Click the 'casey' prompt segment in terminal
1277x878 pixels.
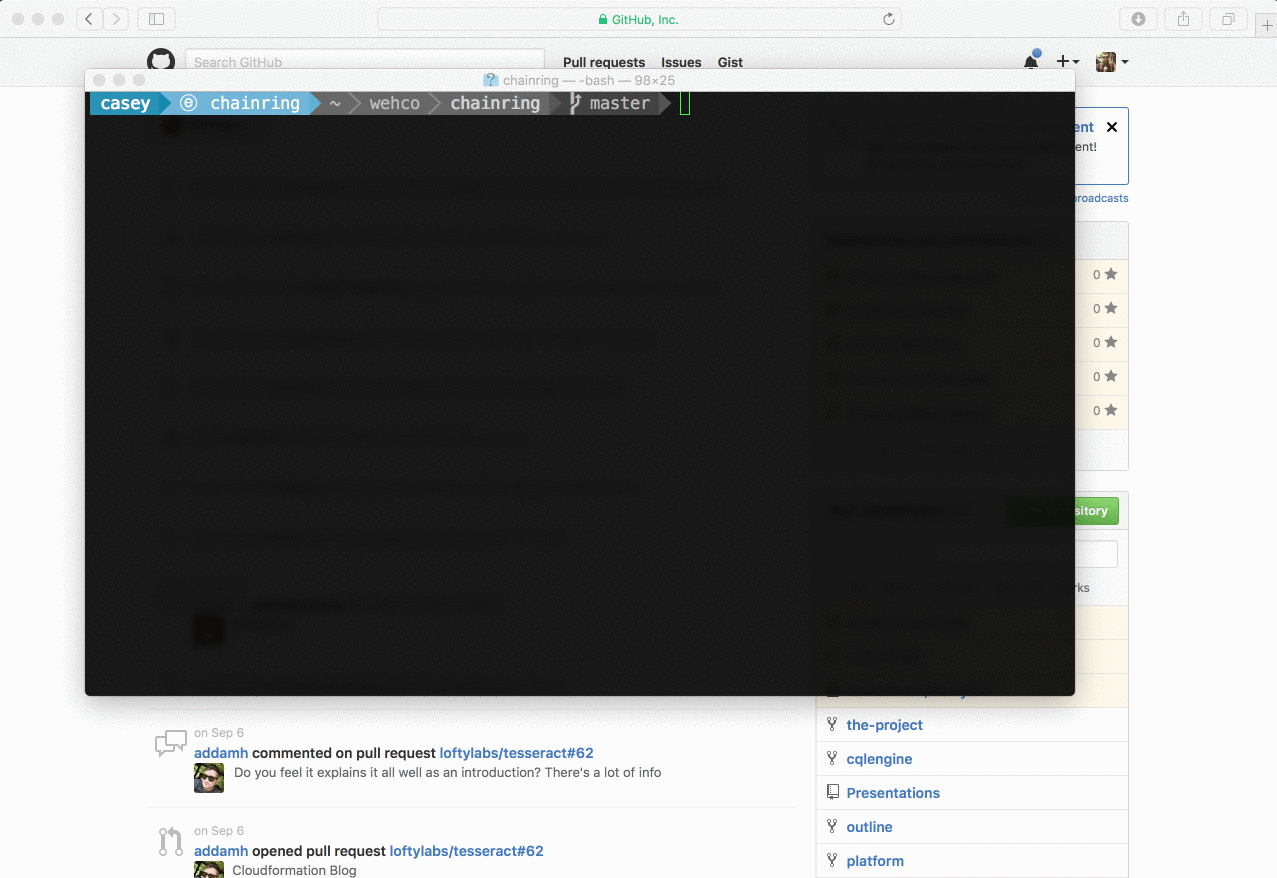click(125, 103)
